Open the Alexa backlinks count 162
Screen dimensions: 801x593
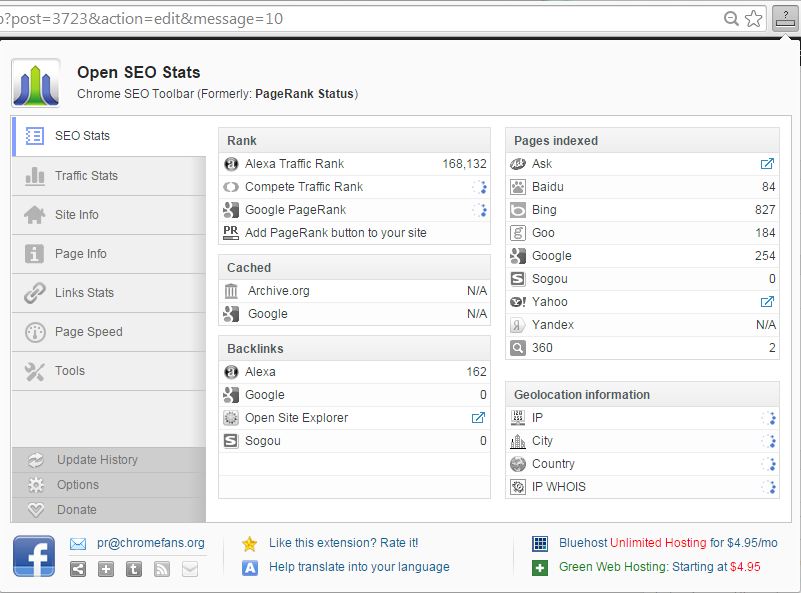point(476,372)
